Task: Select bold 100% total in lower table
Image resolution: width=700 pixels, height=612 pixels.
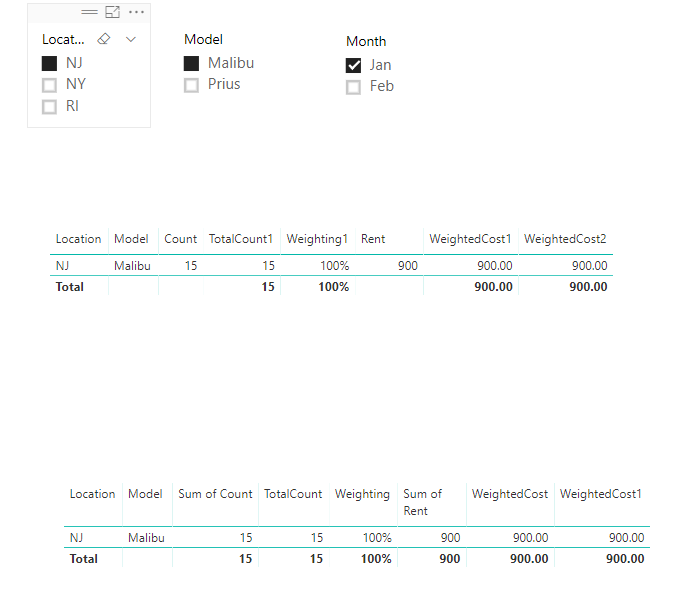Action: click(x=376, y=558)
